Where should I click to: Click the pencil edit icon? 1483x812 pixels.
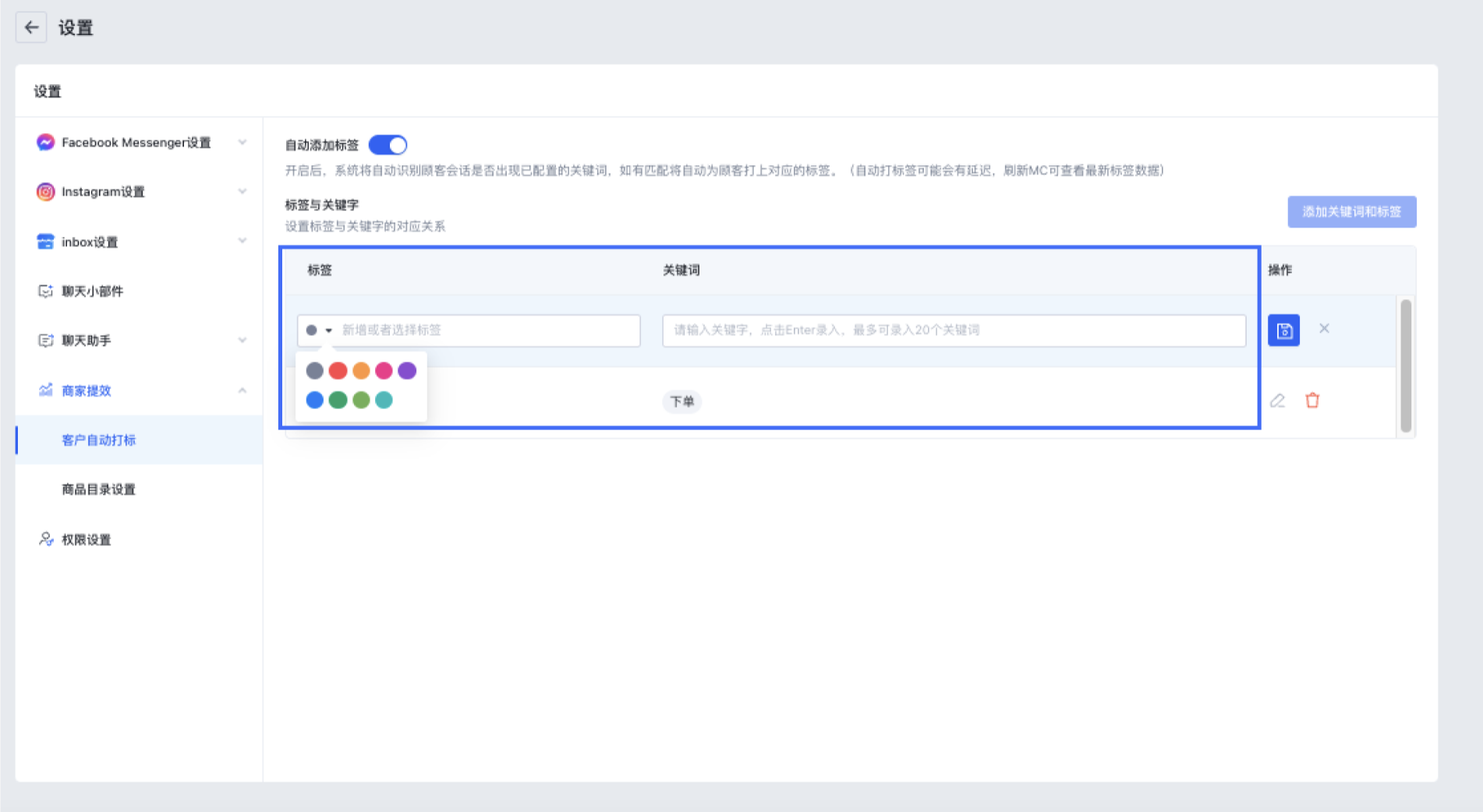coord(1277,401)
